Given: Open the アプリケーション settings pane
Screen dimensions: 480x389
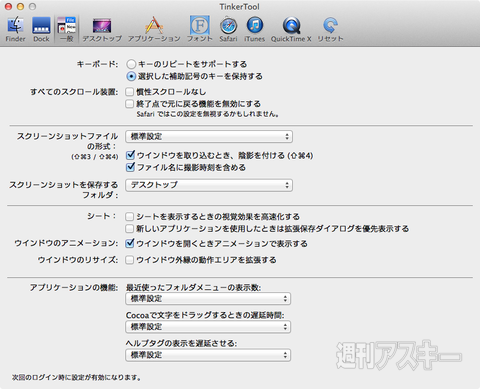Looking at the screenshot, I should (x=154, y=29).
